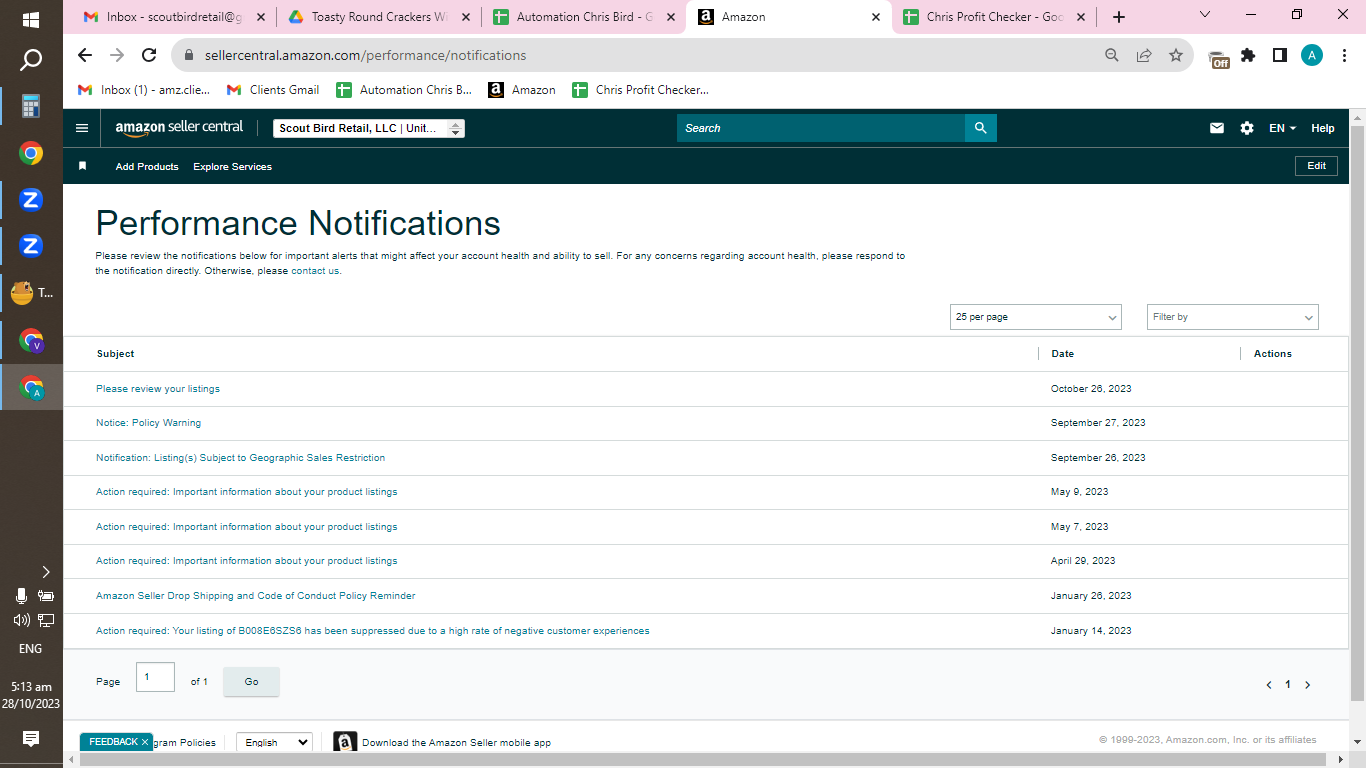Expand hidden taskbar tray icons chevron
The height and width of the screenshot is (768, 1366).
pos(45,572)
